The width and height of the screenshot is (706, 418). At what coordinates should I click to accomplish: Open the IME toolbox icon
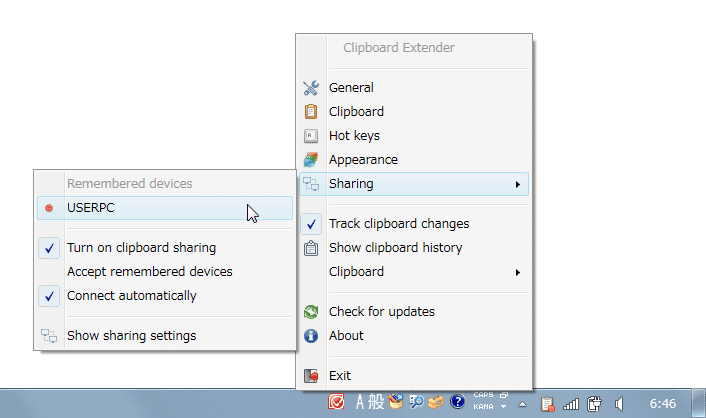(x=436, y=401)
